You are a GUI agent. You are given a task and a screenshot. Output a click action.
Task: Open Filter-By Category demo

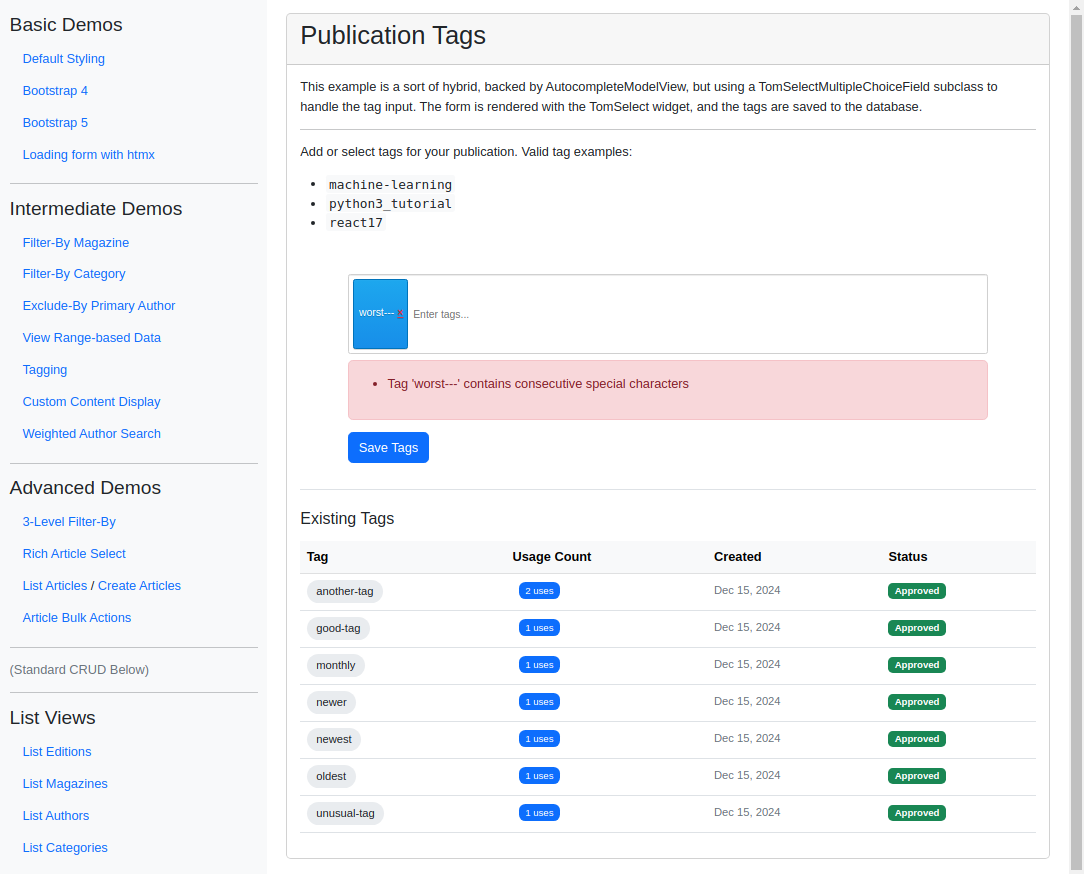(74, 274)
